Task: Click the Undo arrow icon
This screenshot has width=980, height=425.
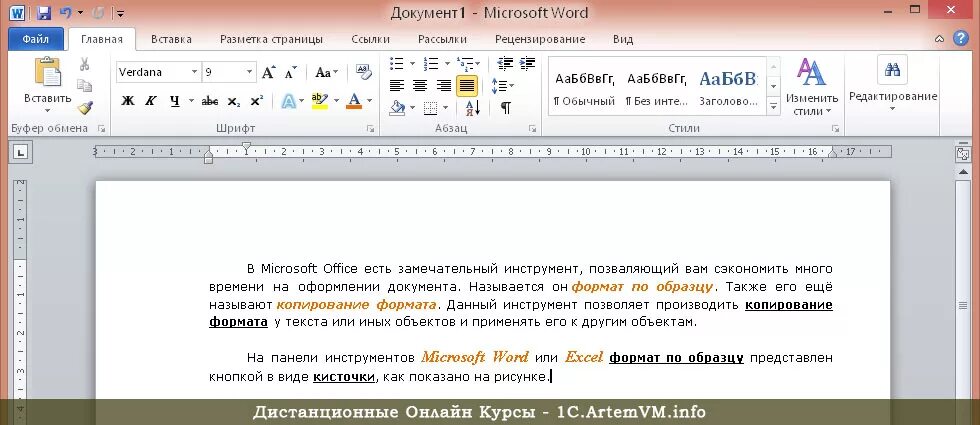Action: (x=66, y=12)
